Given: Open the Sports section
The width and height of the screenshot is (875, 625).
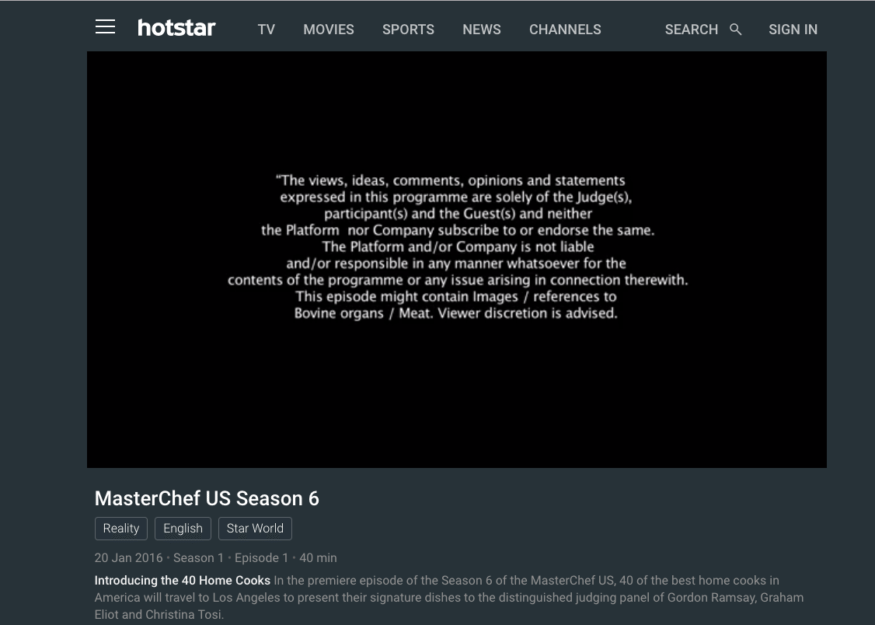Looking at the screenshot, I should click(408, 30).
